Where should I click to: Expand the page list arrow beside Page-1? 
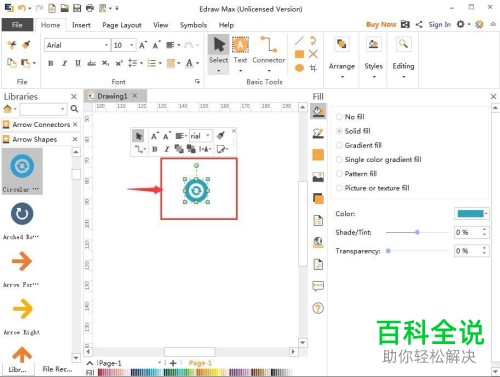click(x=160, y=363)
